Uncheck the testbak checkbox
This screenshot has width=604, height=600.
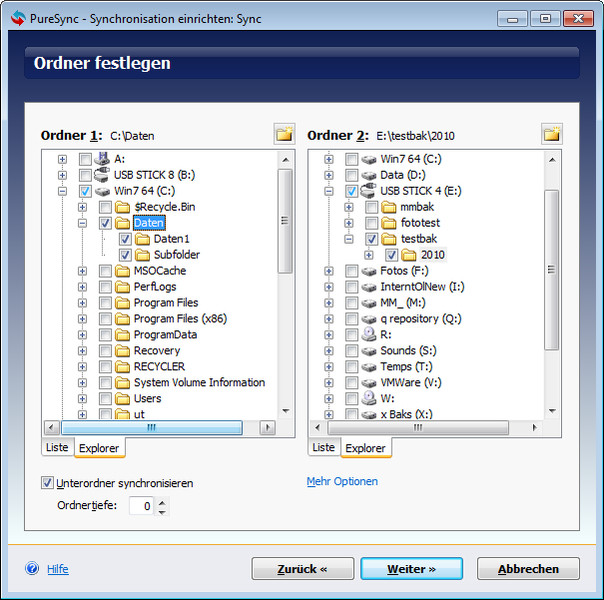click(x=371, y=239)
